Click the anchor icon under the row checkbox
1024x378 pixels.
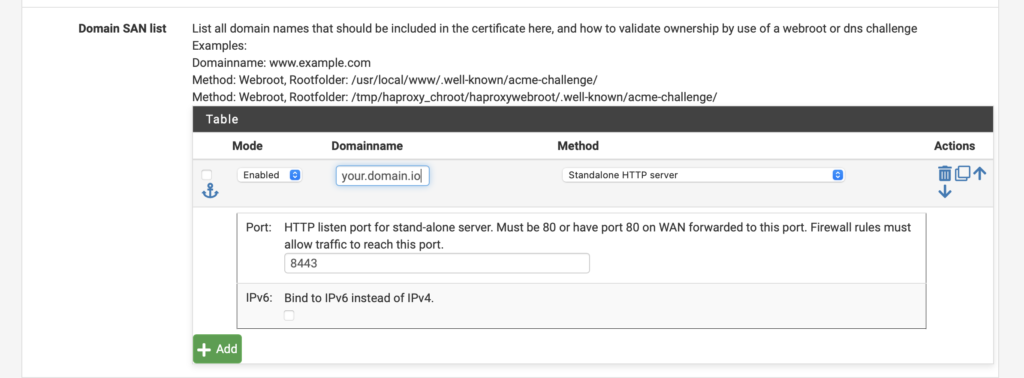point(210,191)
